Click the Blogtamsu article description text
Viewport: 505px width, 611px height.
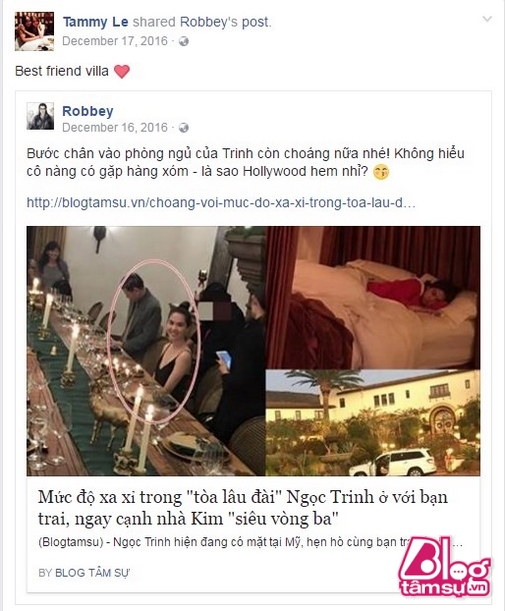pos(250,542)
